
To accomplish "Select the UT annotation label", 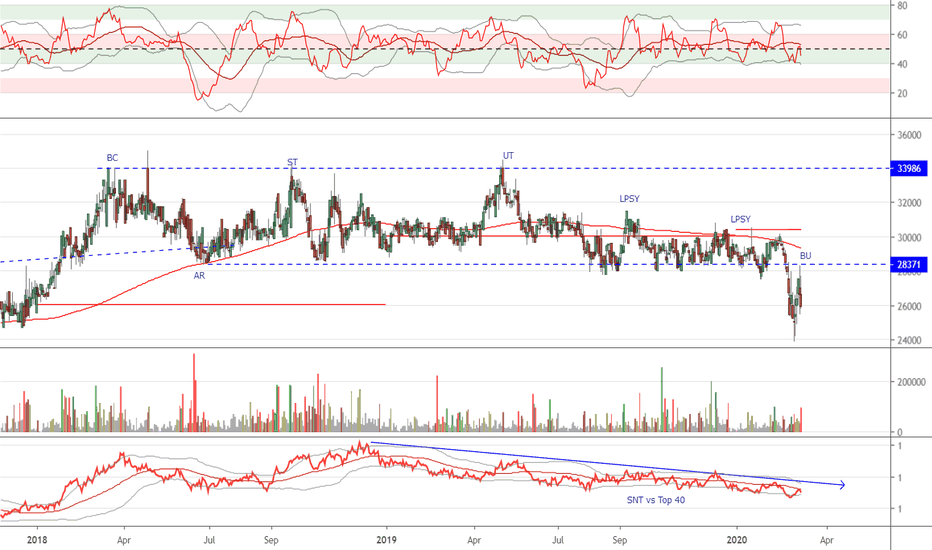I will pos(508,156).
